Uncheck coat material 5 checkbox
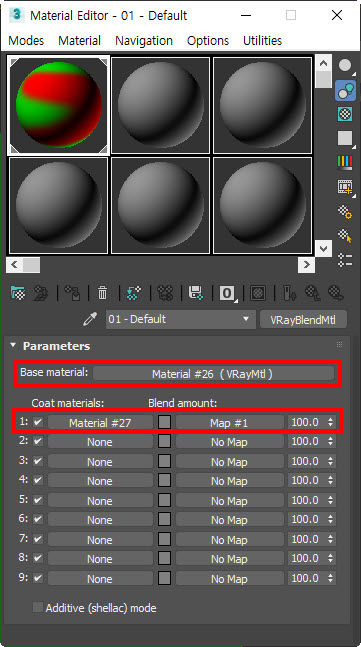361x647 pixels. point(38,500)
